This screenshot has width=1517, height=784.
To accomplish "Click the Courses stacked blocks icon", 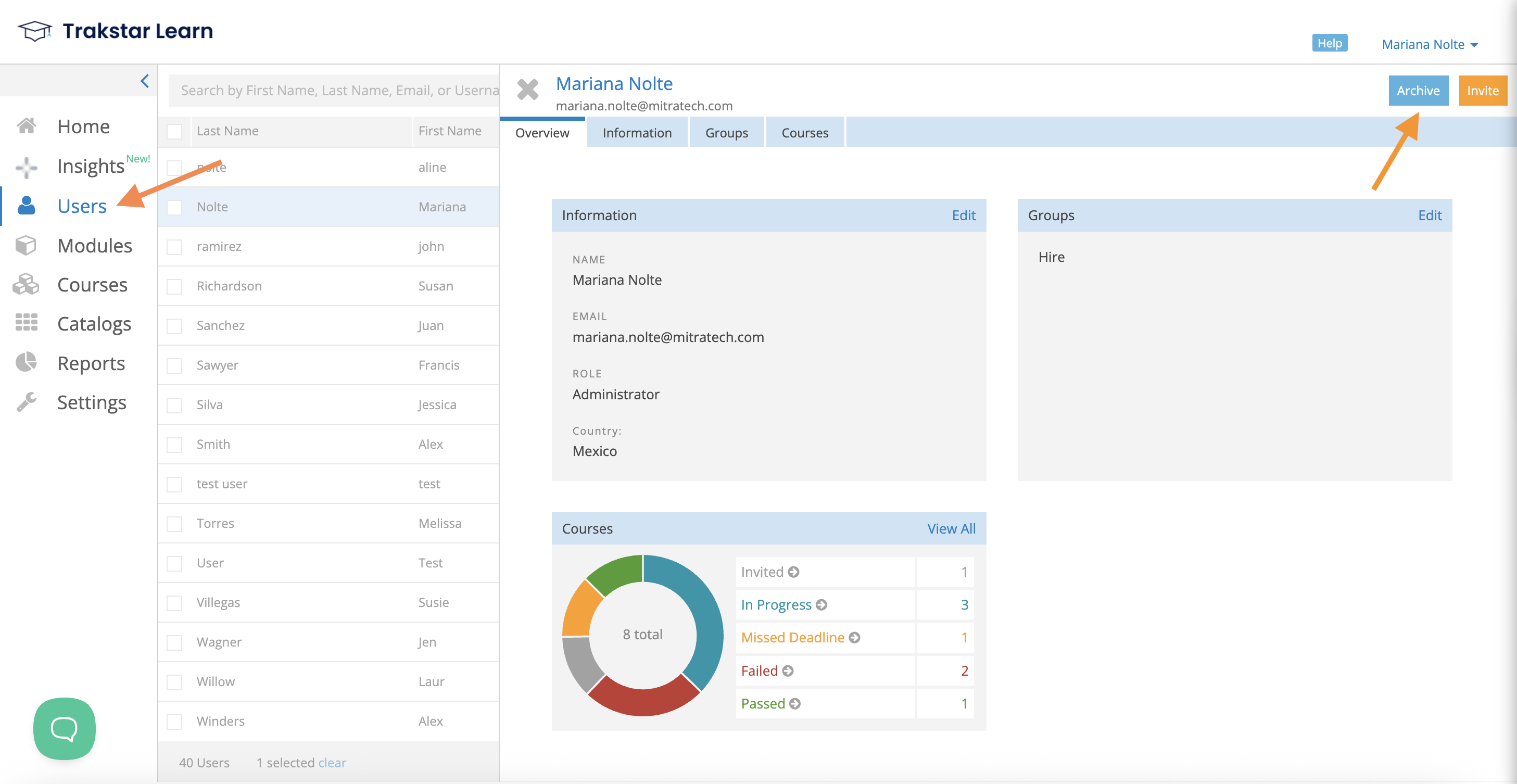I will point(26,285).
